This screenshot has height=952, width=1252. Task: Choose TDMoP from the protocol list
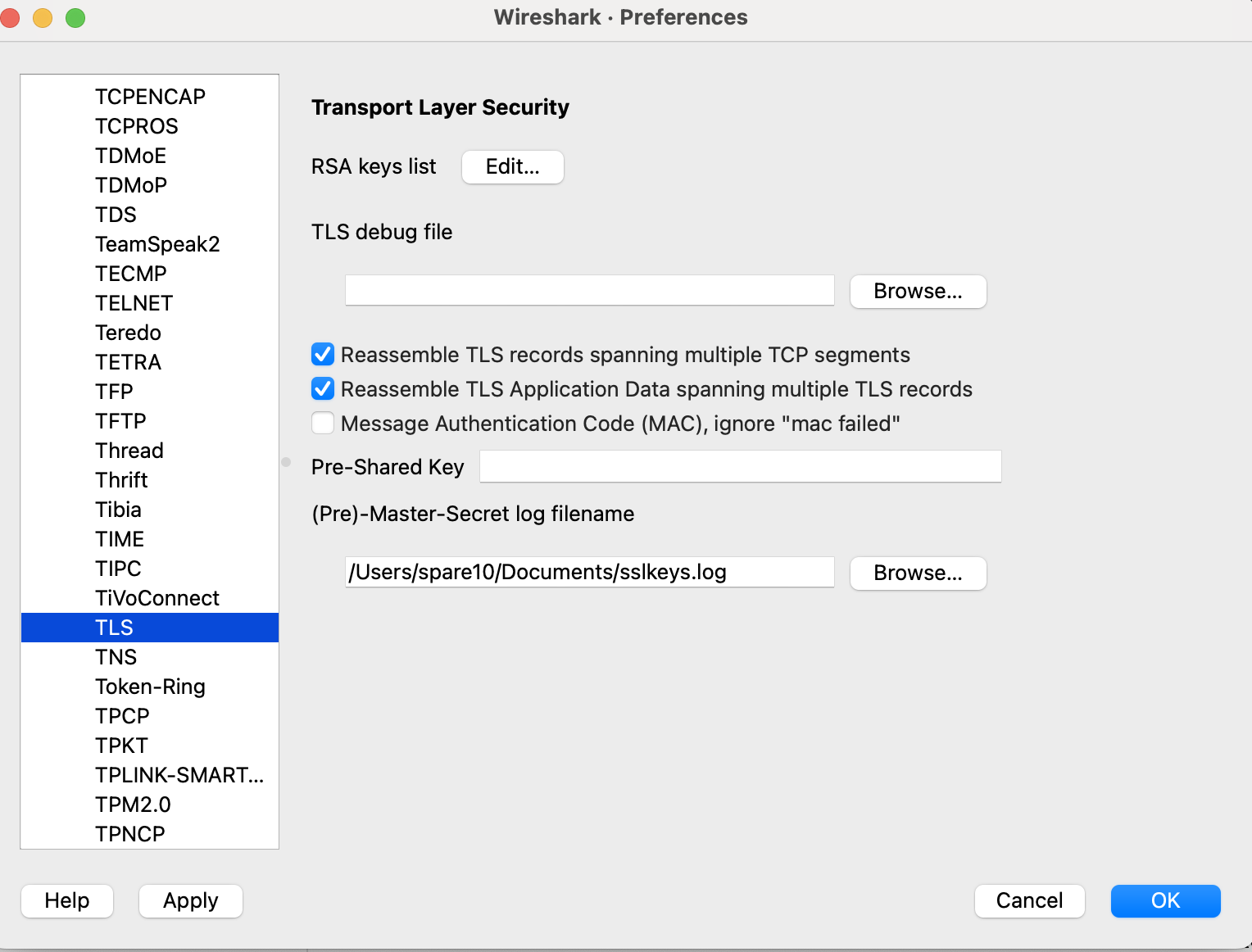150,185
